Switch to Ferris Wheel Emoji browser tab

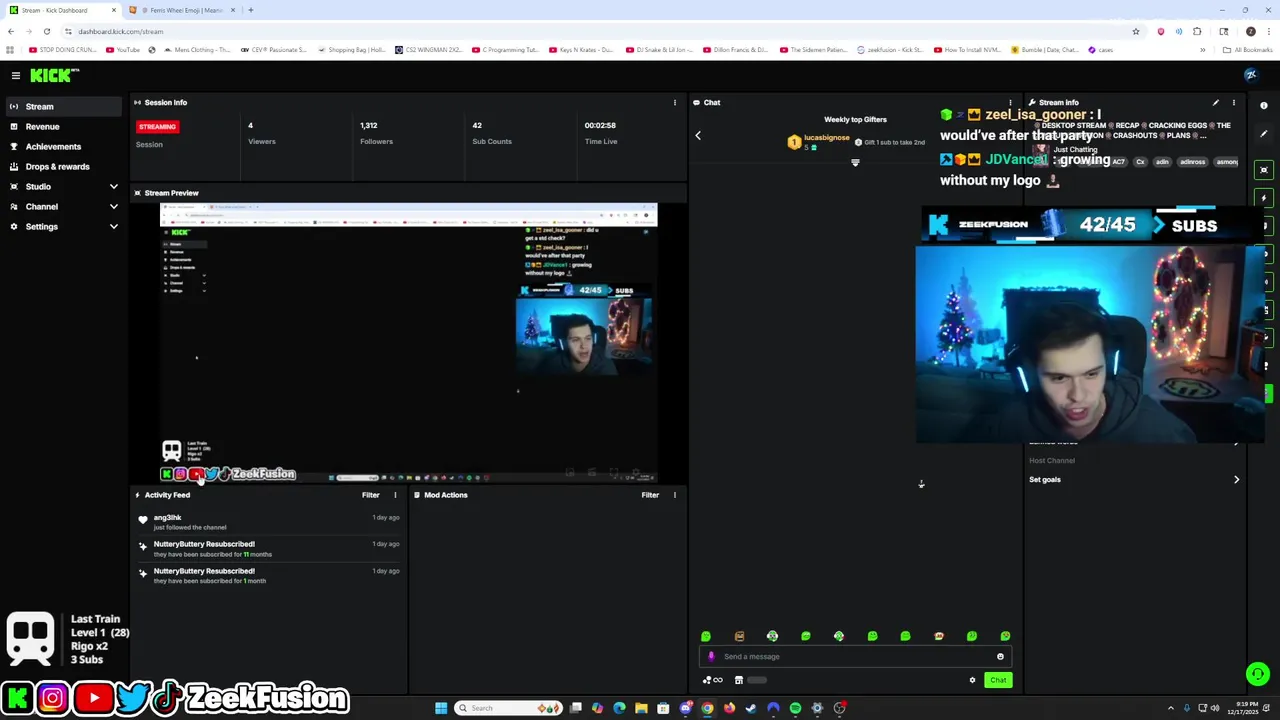click(x=182, y=10)
